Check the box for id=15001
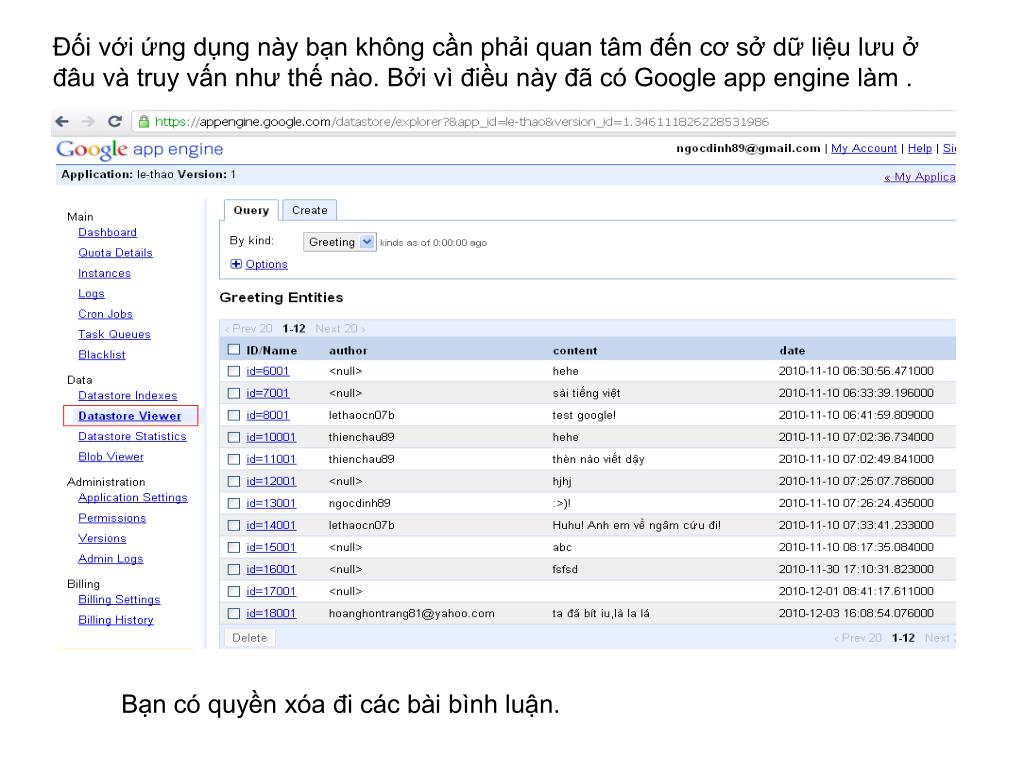 tap(234, 548)
